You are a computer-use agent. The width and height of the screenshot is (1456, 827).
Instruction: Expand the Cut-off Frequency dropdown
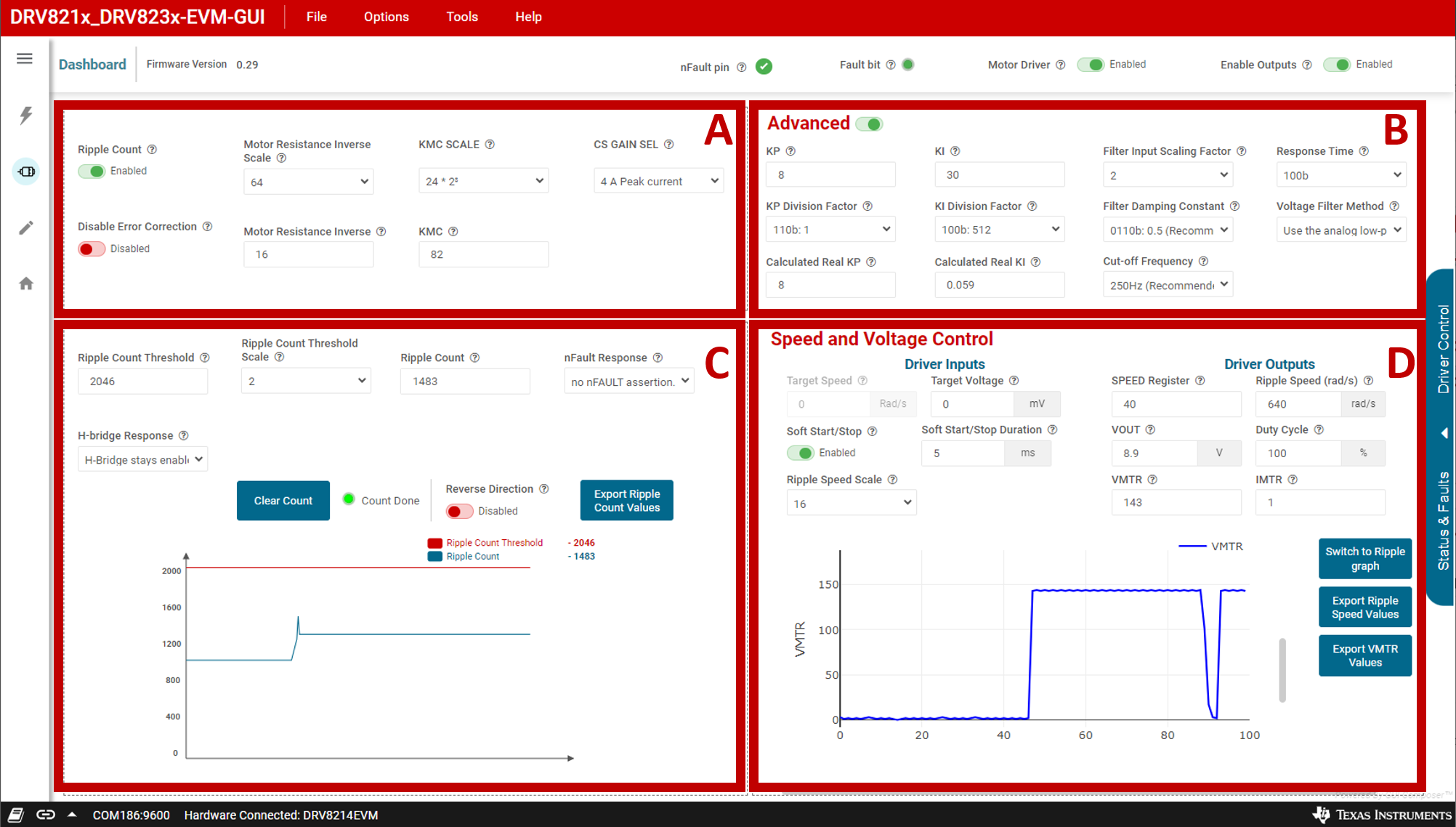[1167, 285]
